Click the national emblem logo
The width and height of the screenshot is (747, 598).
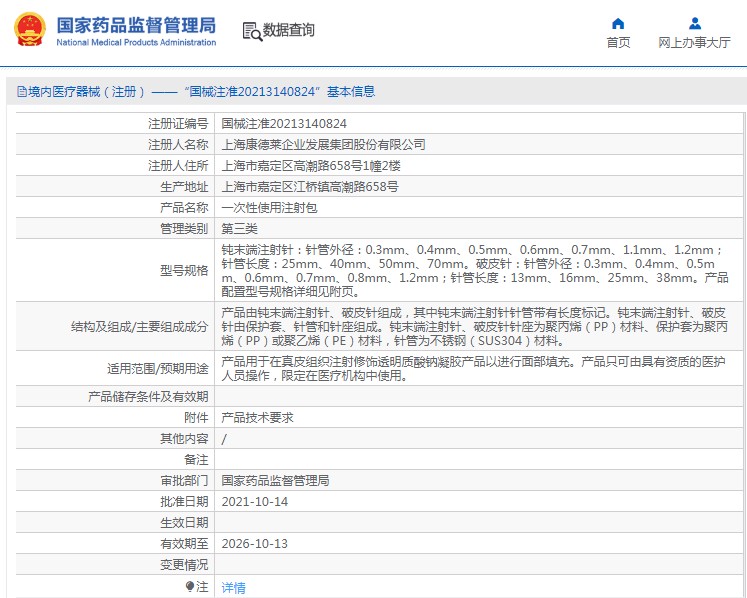(x=30, y=30)
